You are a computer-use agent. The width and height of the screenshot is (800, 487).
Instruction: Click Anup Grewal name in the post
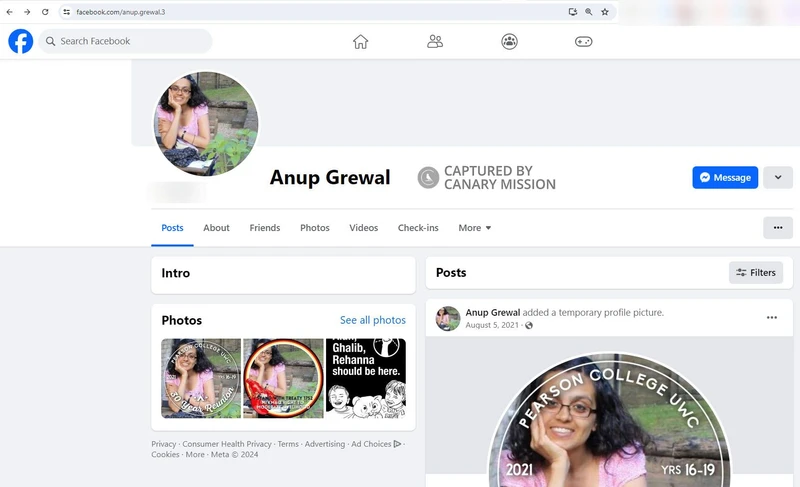coord(493,313)
